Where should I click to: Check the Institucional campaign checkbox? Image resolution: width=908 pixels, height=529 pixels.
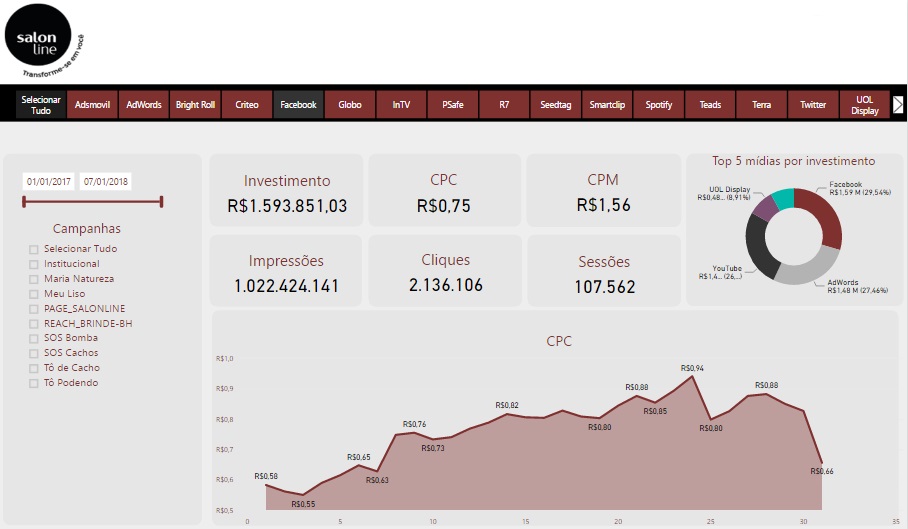34,264
